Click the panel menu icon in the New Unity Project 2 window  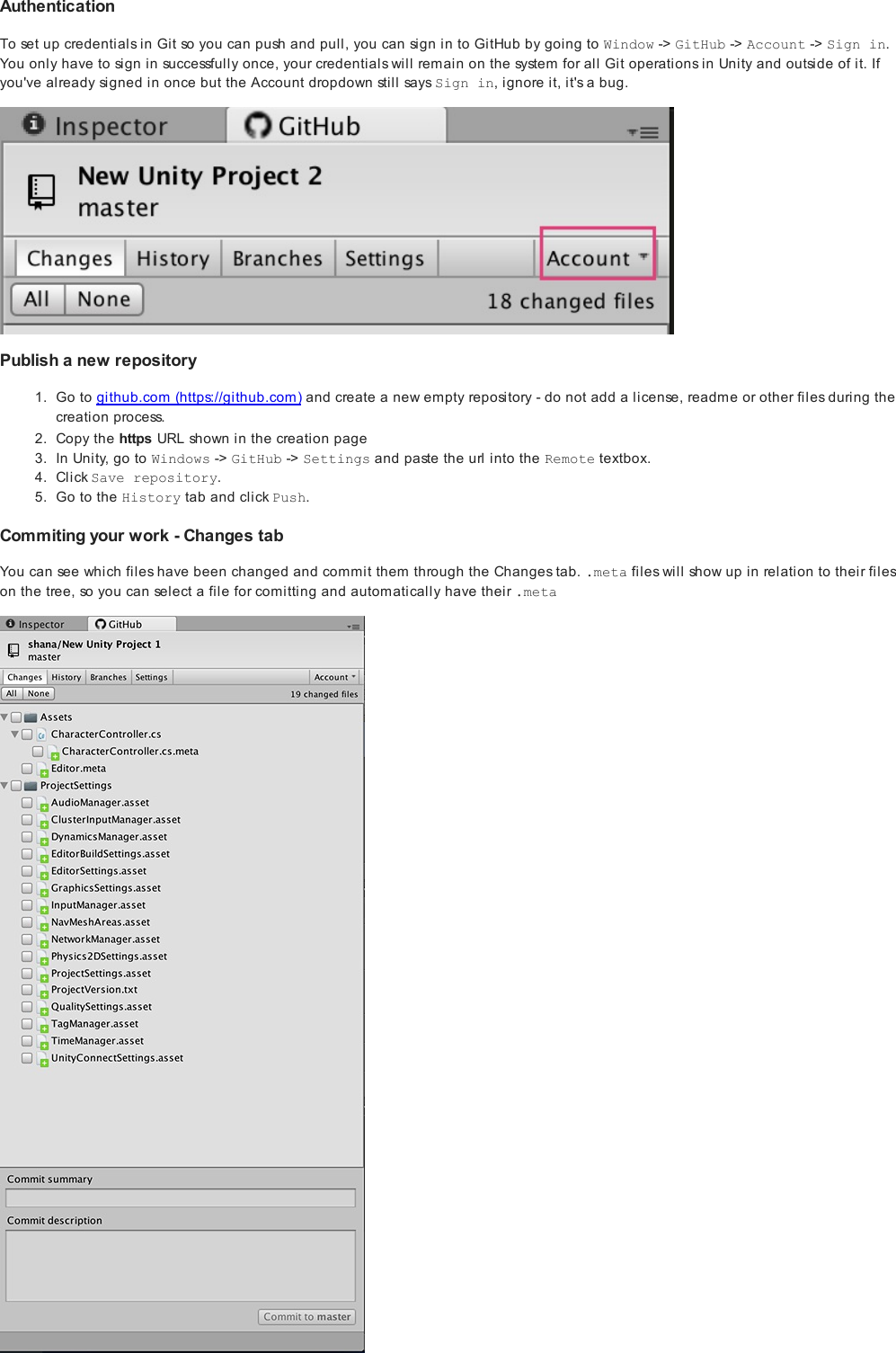[x=643, y=132]
